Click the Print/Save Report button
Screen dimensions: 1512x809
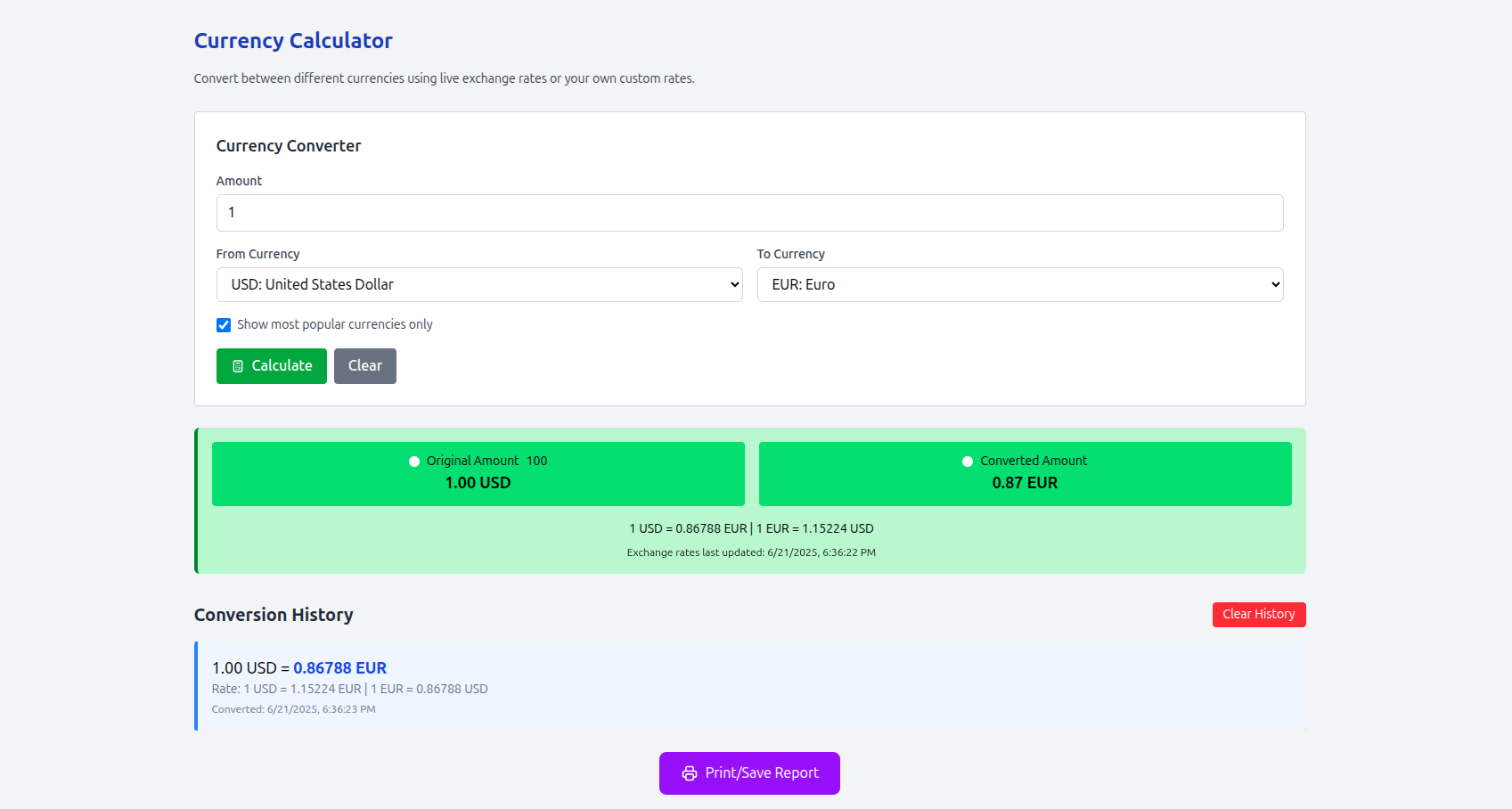(749, 773)
